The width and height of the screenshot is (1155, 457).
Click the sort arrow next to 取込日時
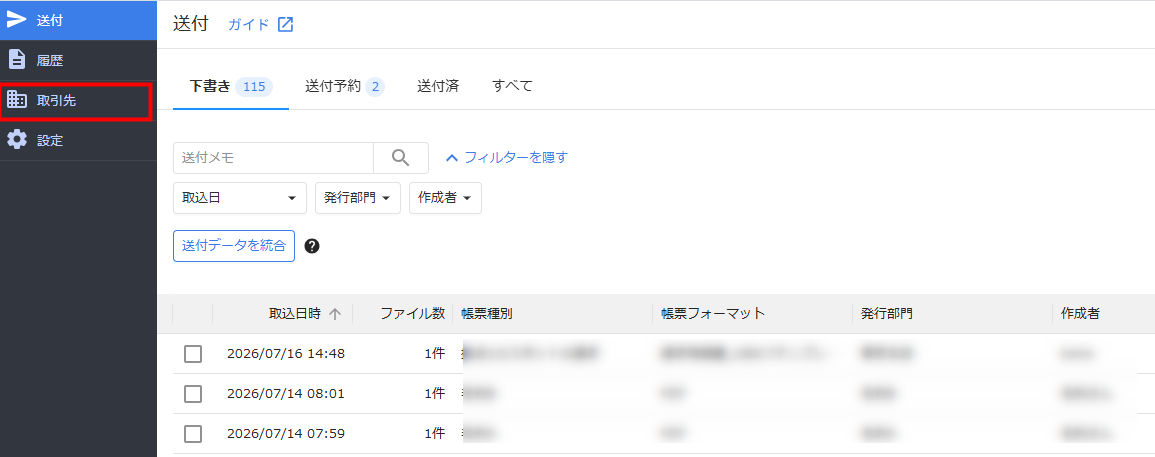click(335, 313)
